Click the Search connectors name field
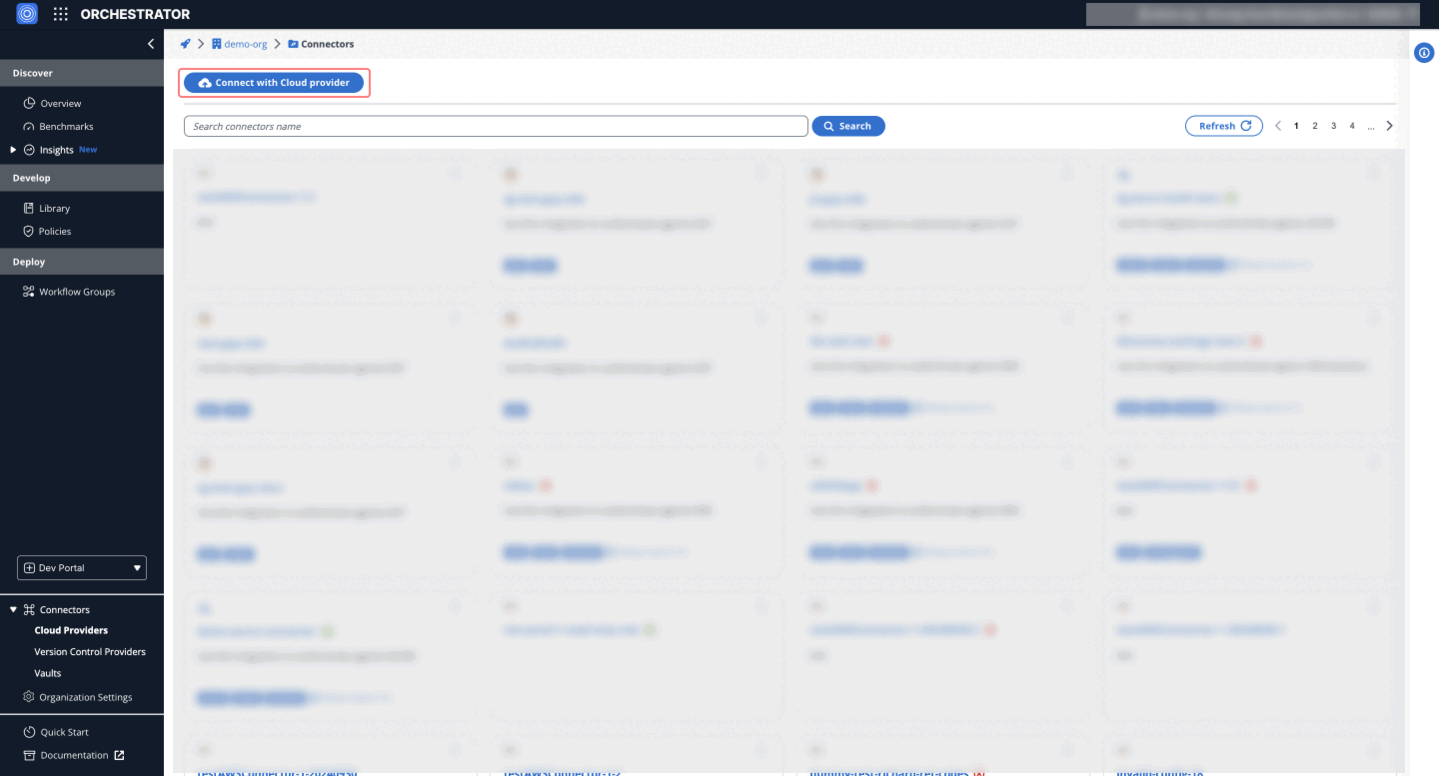Viewport: 1439px width, 776px height. pyautogui.click(x=495, y=126)
